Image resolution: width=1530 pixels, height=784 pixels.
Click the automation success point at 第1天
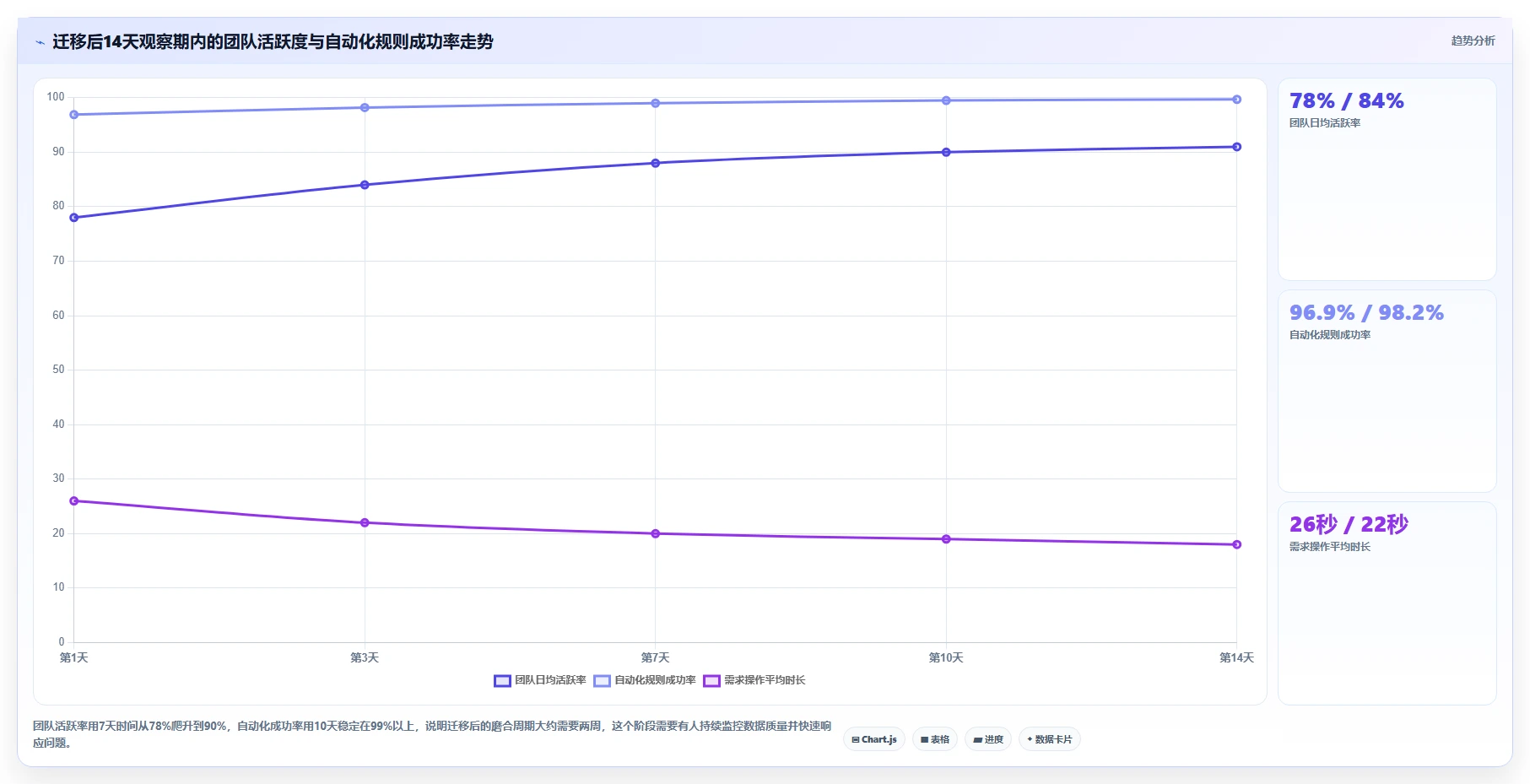[74, 115]
